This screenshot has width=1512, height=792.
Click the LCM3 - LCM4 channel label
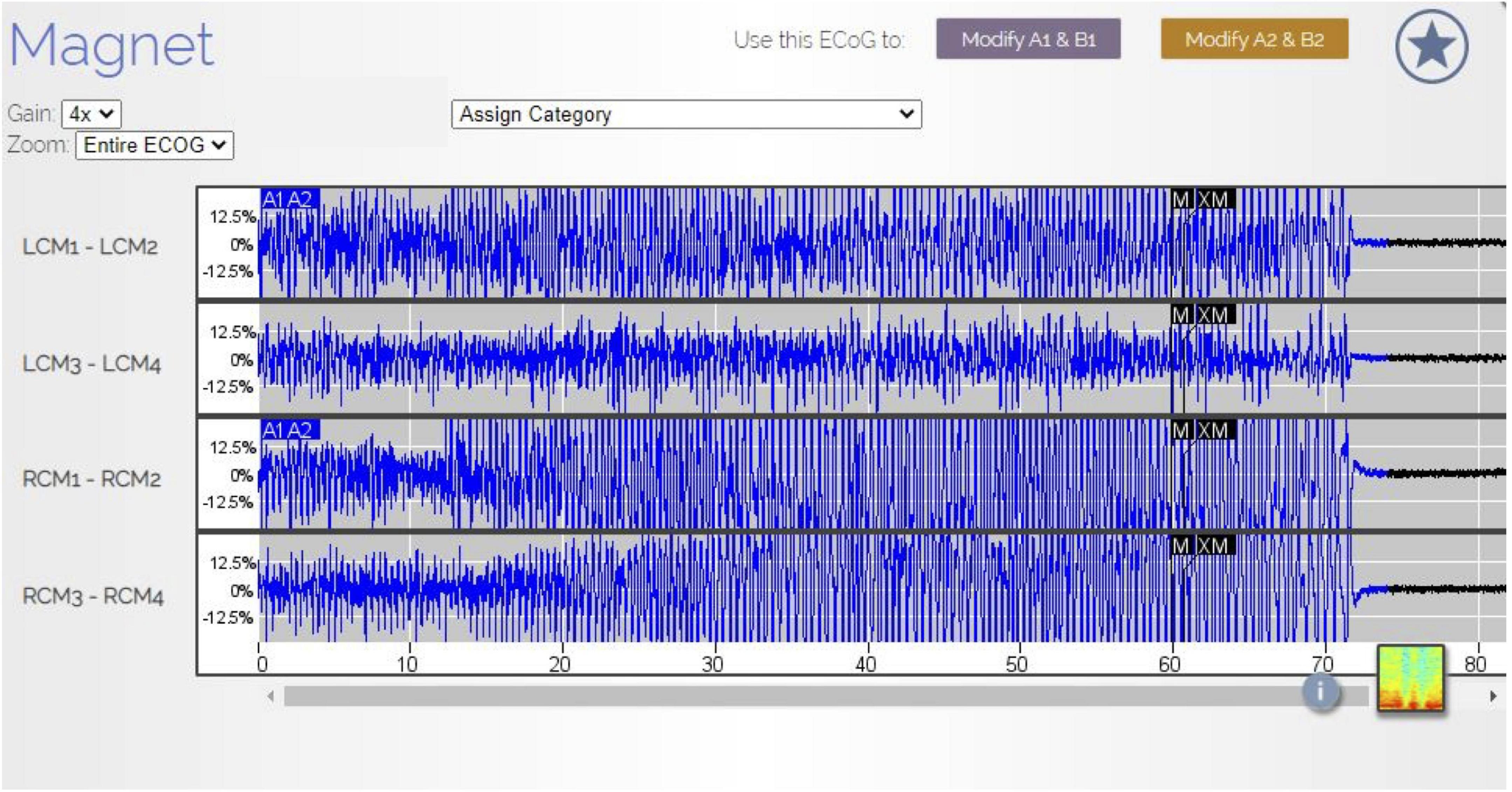coord(91,364)
